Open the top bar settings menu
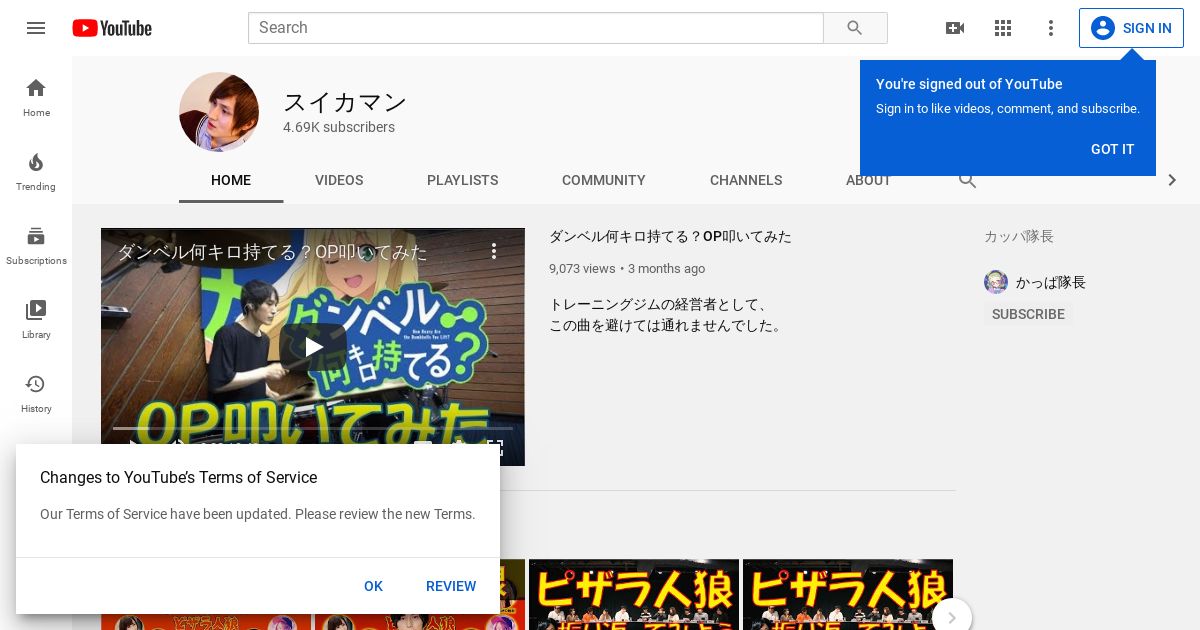1200x630 pixels. [1051, 28]
